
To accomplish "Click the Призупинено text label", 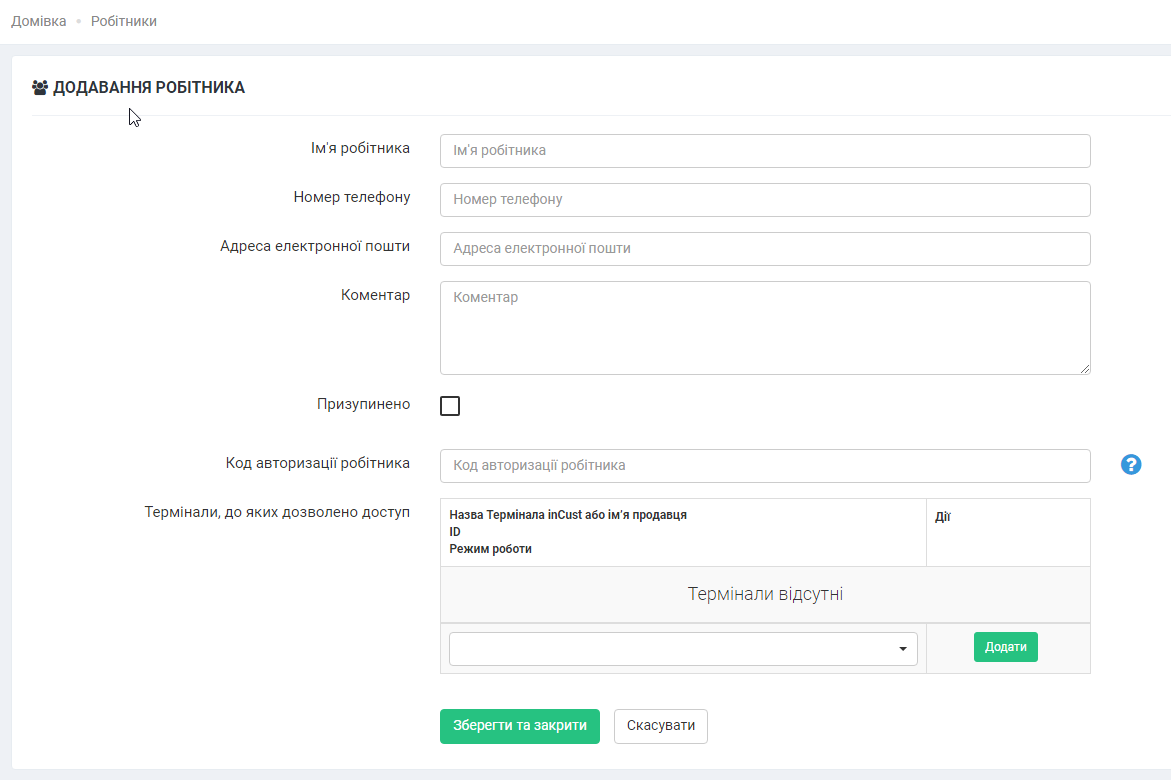I will (x=363, y=404).
